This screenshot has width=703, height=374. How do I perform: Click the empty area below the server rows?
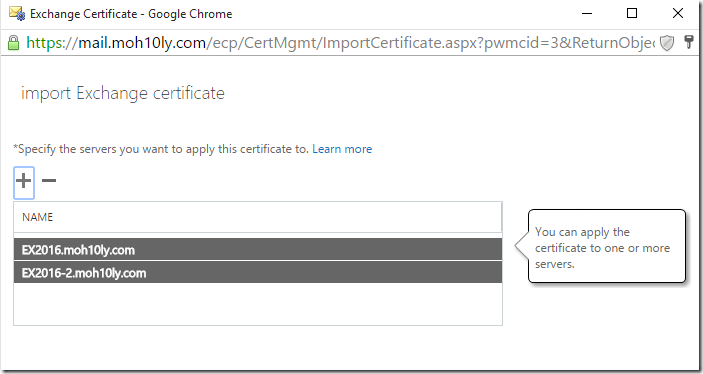click(258, 304)
